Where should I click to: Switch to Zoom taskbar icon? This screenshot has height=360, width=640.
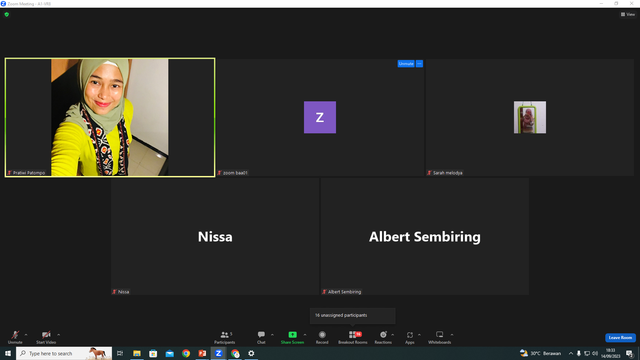point(218,353)
